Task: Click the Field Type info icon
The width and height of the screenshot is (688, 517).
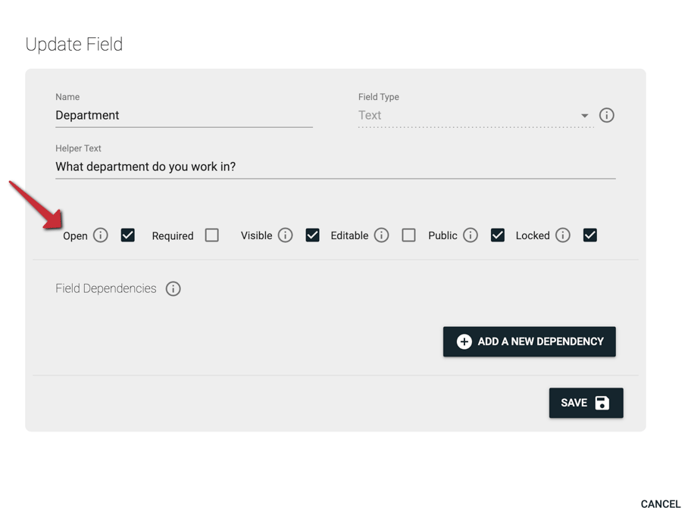Action: (x=606, y=115)
